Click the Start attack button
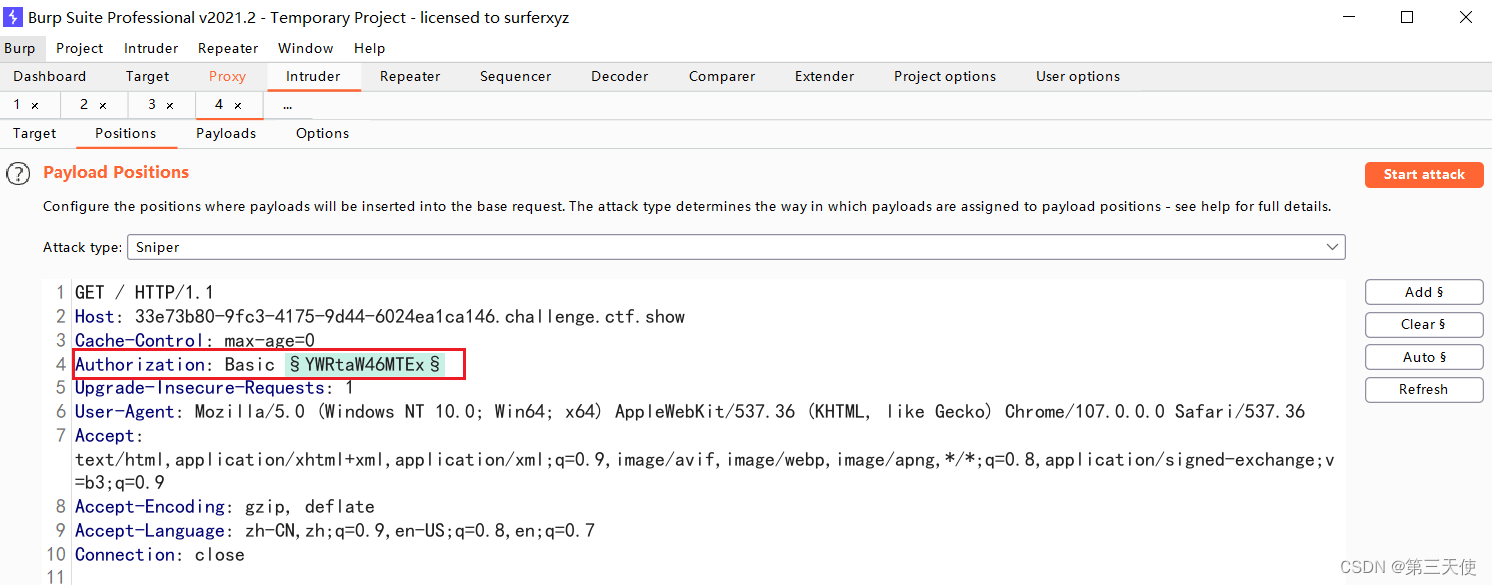 [1424, 174]
